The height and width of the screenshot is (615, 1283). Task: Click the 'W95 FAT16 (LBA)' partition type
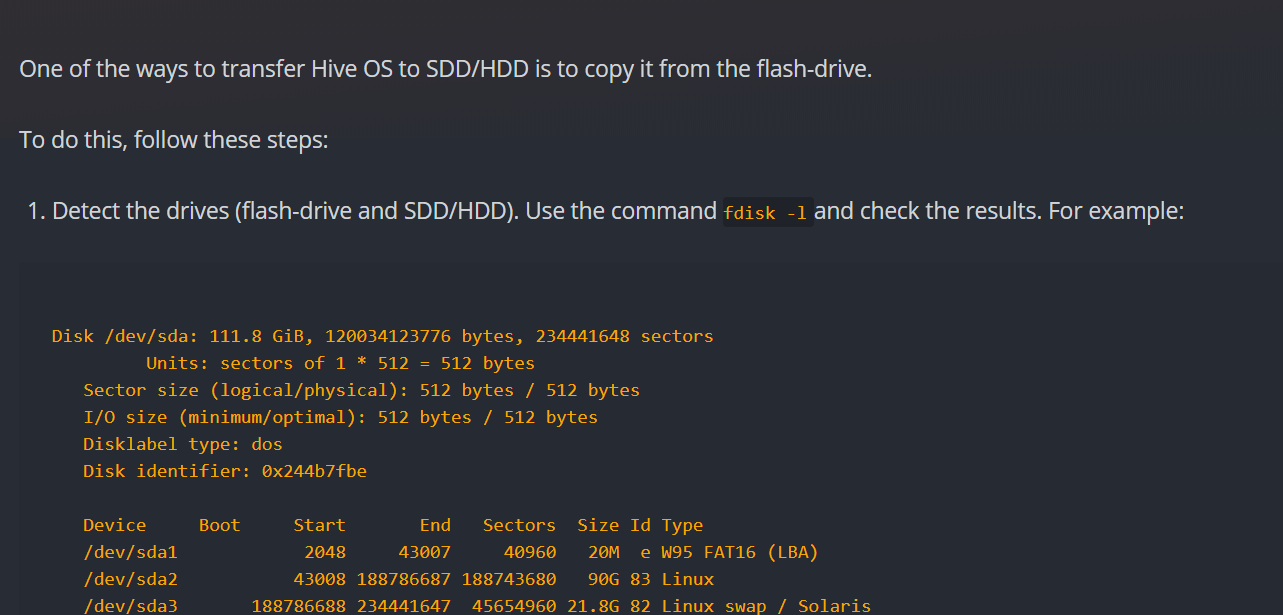click(x=740, y=552)
